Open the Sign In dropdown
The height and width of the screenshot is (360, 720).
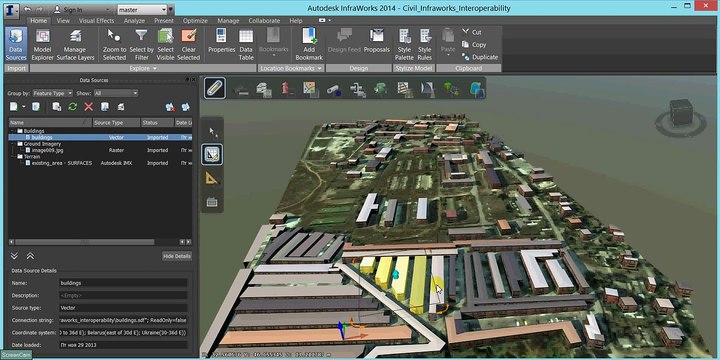[82, 9]
